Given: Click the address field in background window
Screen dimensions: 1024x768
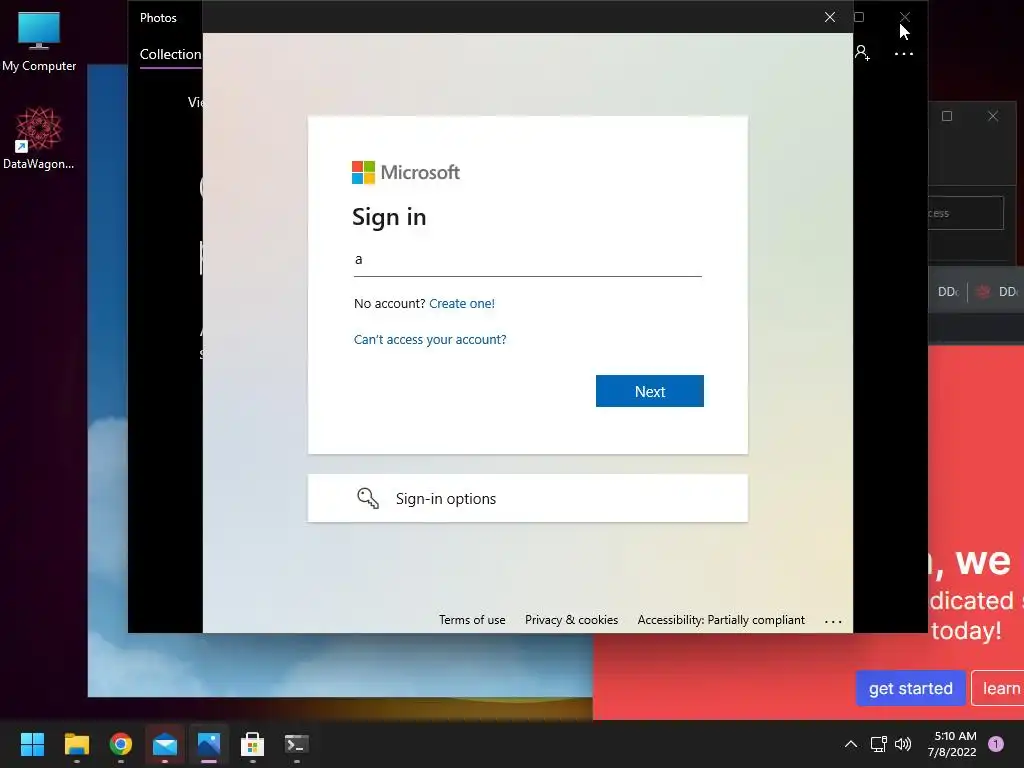Looking at the screenshot, I should (966, 213).
